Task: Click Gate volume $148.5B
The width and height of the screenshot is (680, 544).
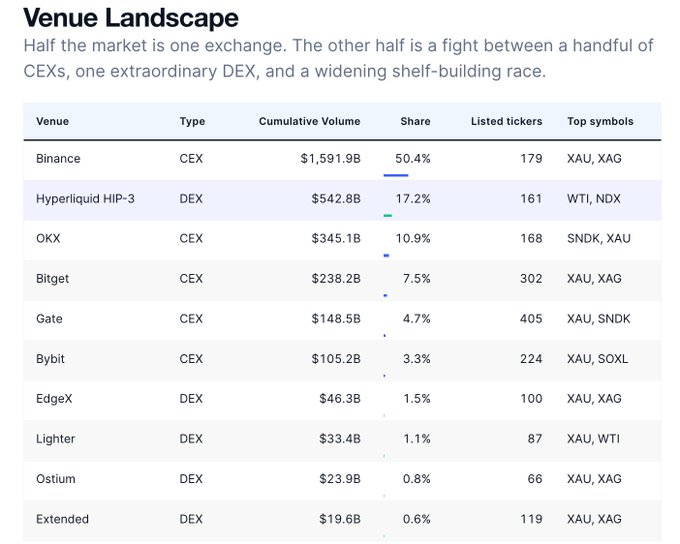Action: (x=336, y=319)
